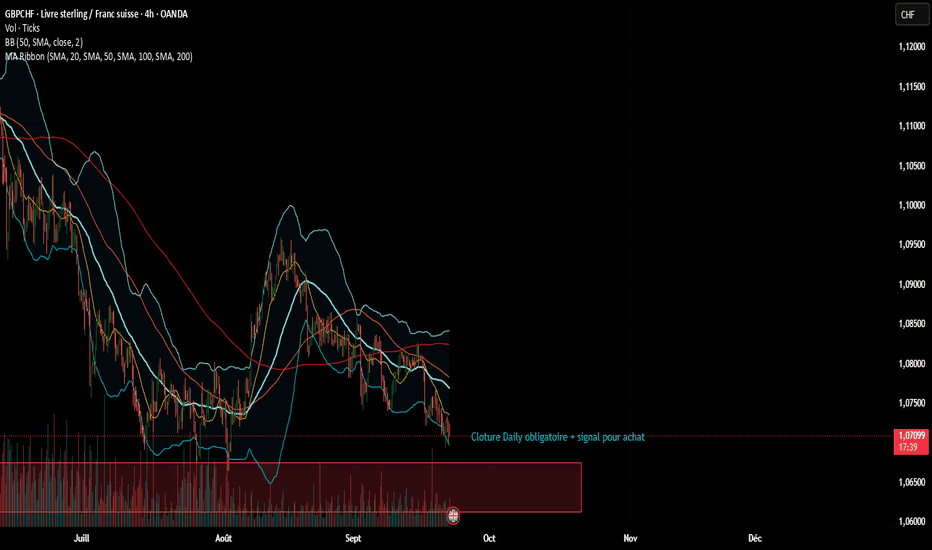
Task: Click the 'Cloture Daily obligatoire' annotation
Action: click(558, 437)
